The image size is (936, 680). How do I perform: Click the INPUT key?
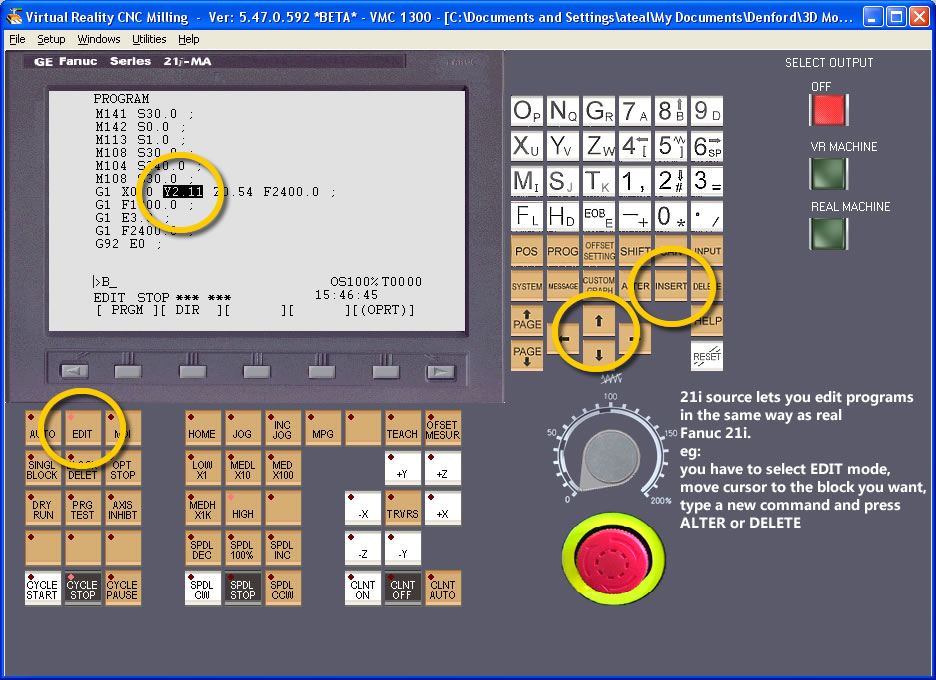(707, 251)
